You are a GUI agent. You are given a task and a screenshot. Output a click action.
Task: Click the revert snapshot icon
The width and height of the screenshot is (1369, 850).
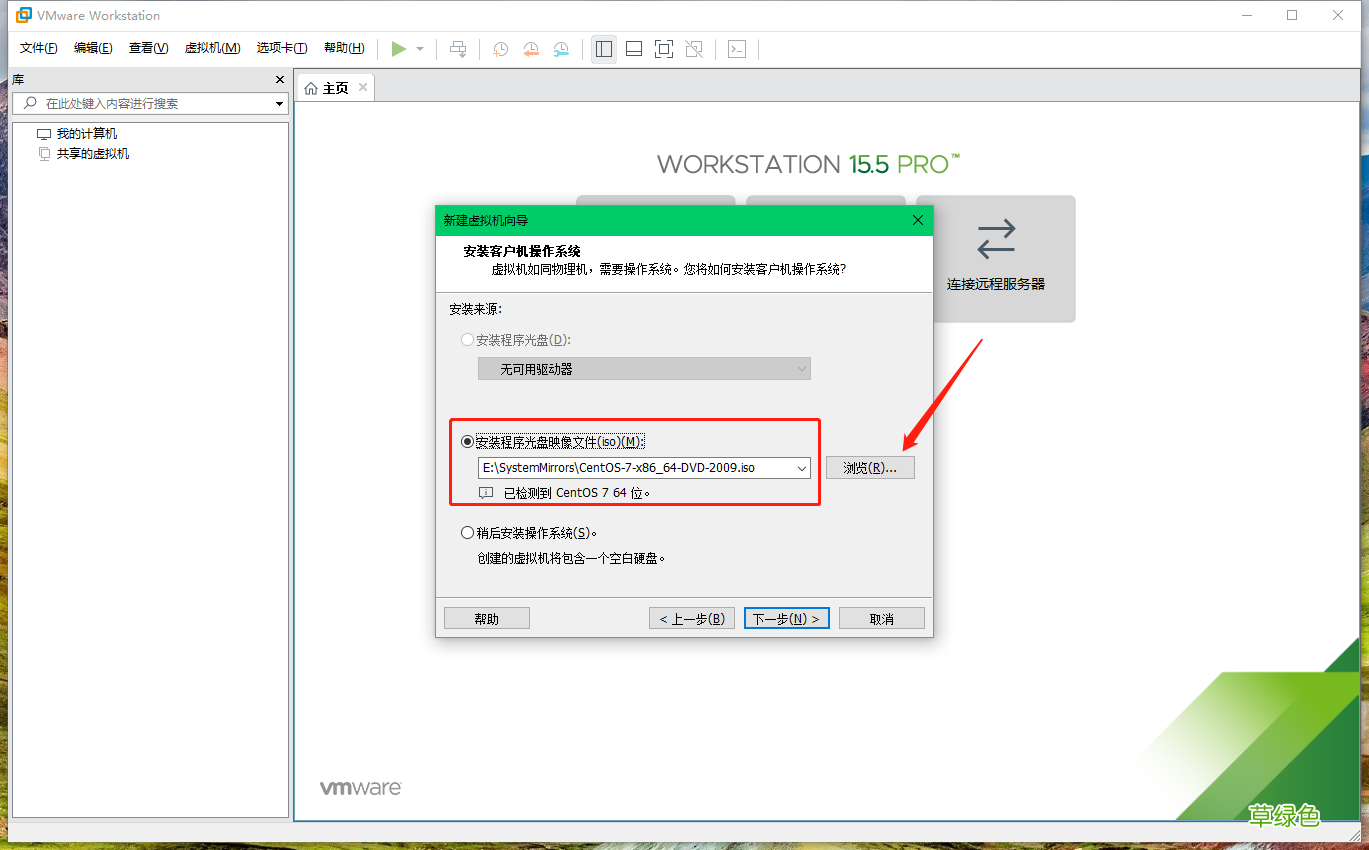pyautogui.click(x=530, y=48)
